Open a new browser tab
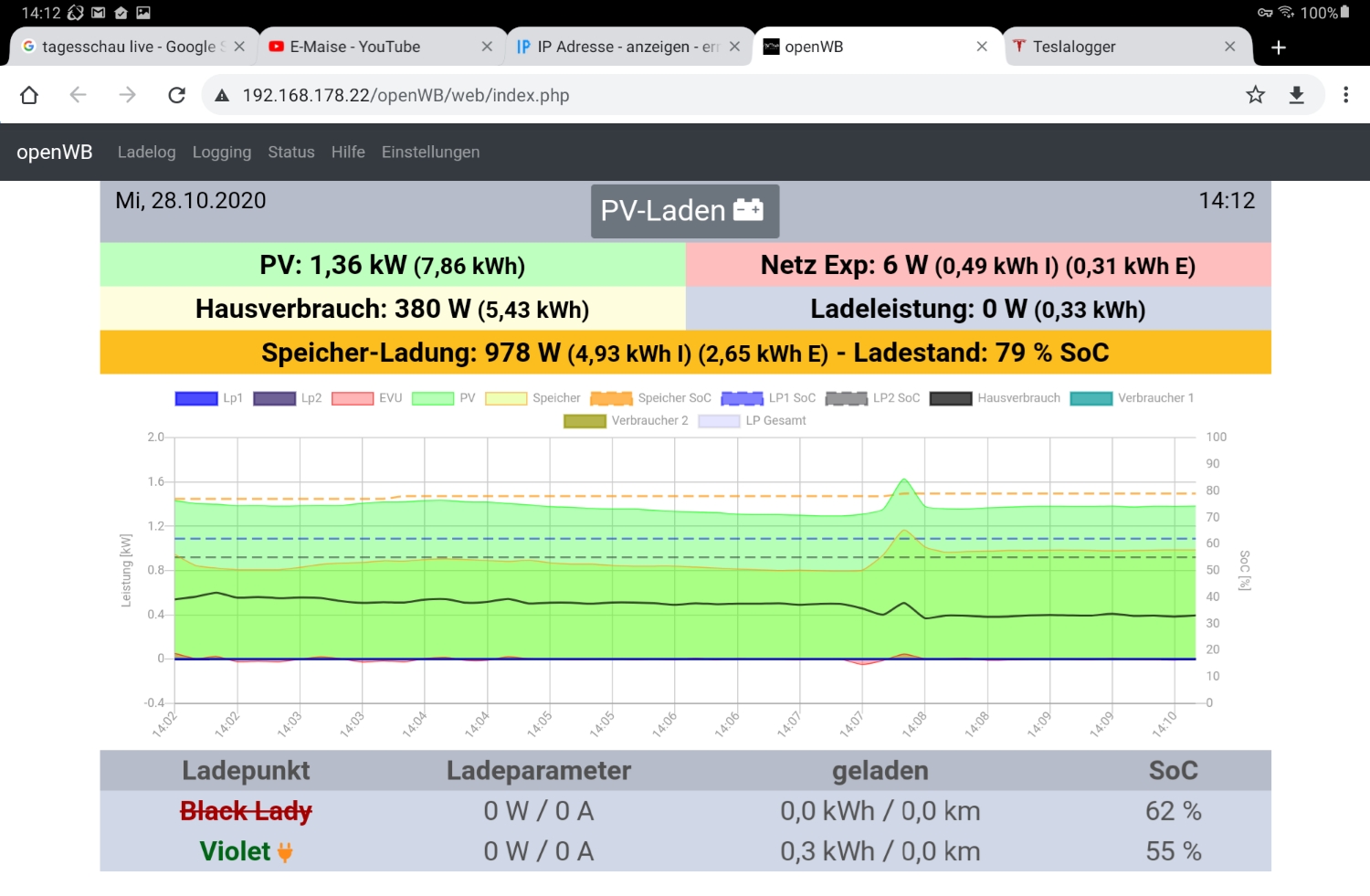This screenshot has height=896, width=1370. coord(1279,47)
